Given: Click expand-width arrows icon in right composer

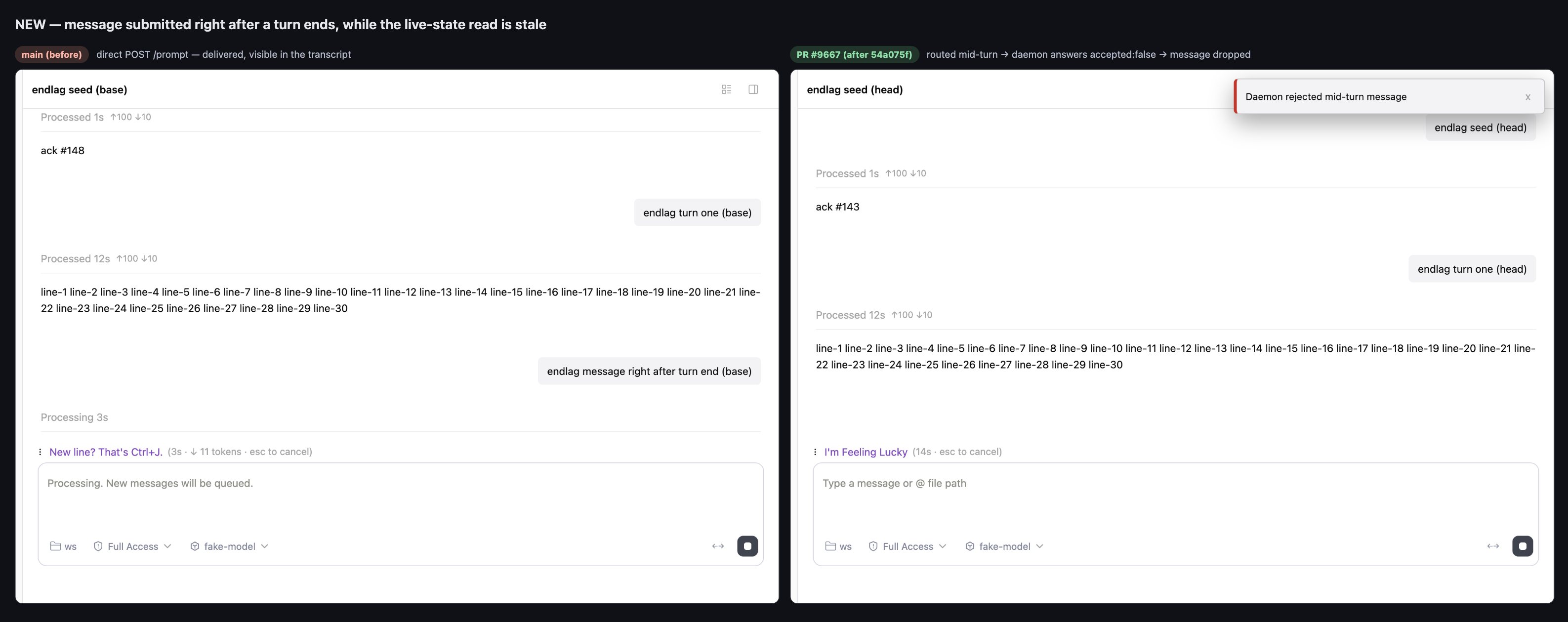Looking at the screenshot, I should pos(1492,546).
